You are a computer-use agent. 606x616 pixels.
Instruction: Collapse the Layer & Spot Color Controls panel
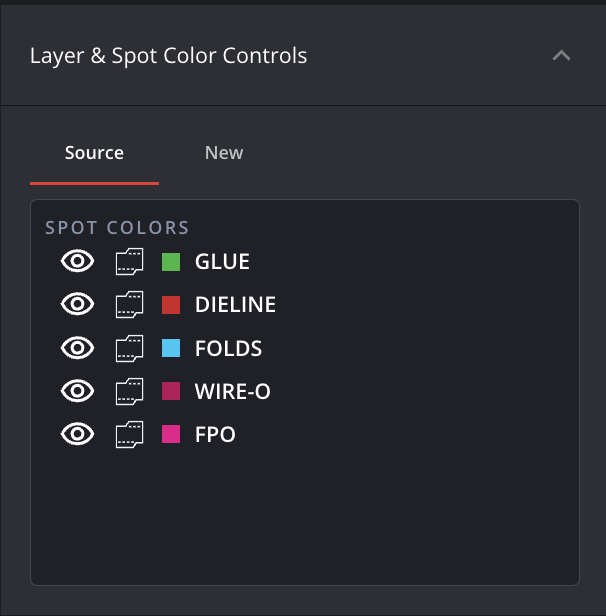coord(562,56)
